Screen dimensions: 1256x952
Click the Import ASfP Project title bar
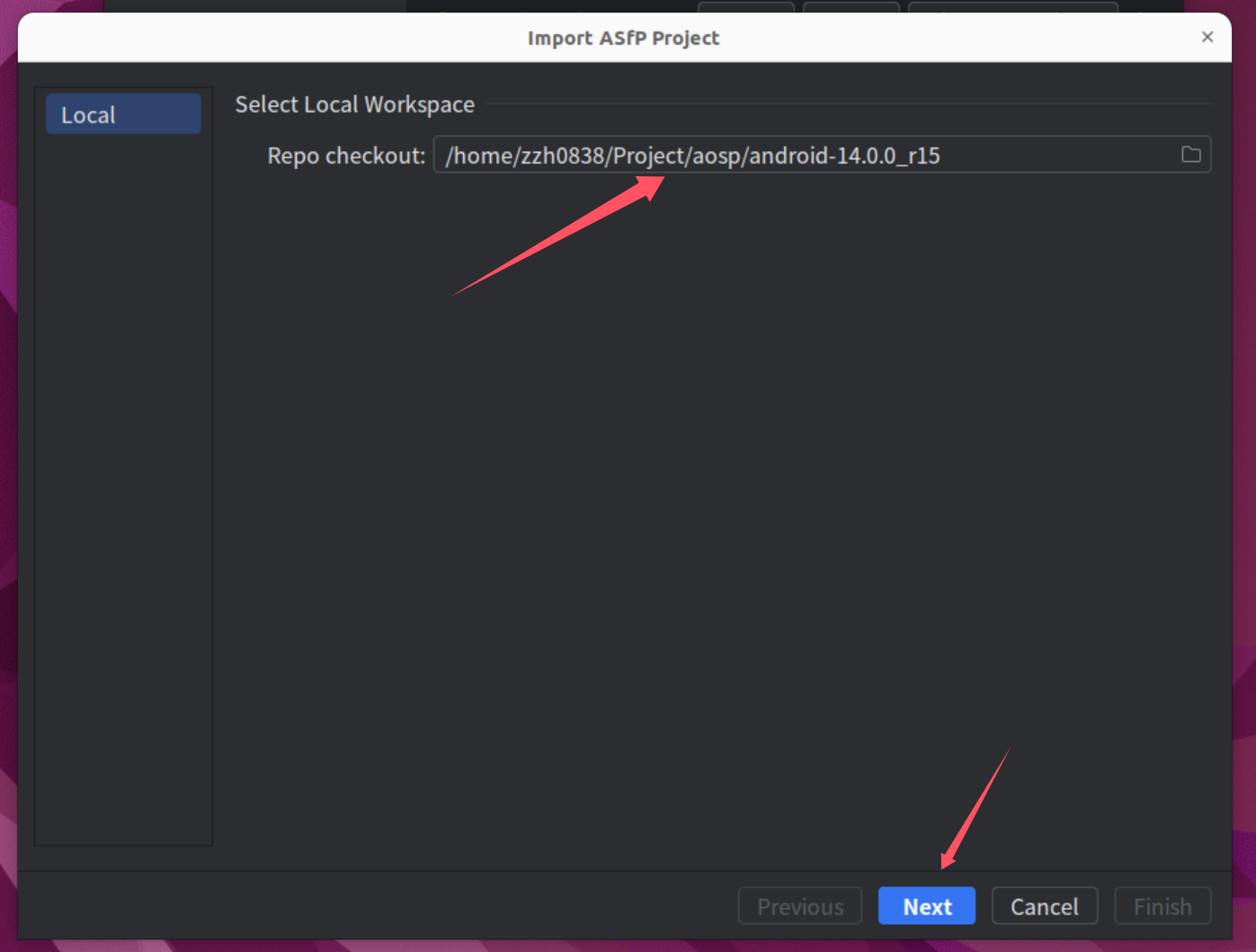pos(623,38)
